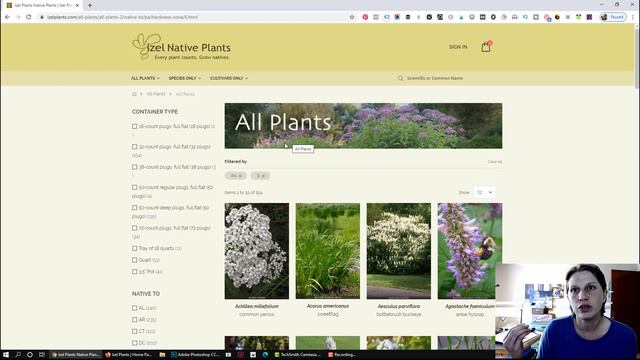Check the DC native-to checkbox
The image size is (640, 360).
click(134, 343)
